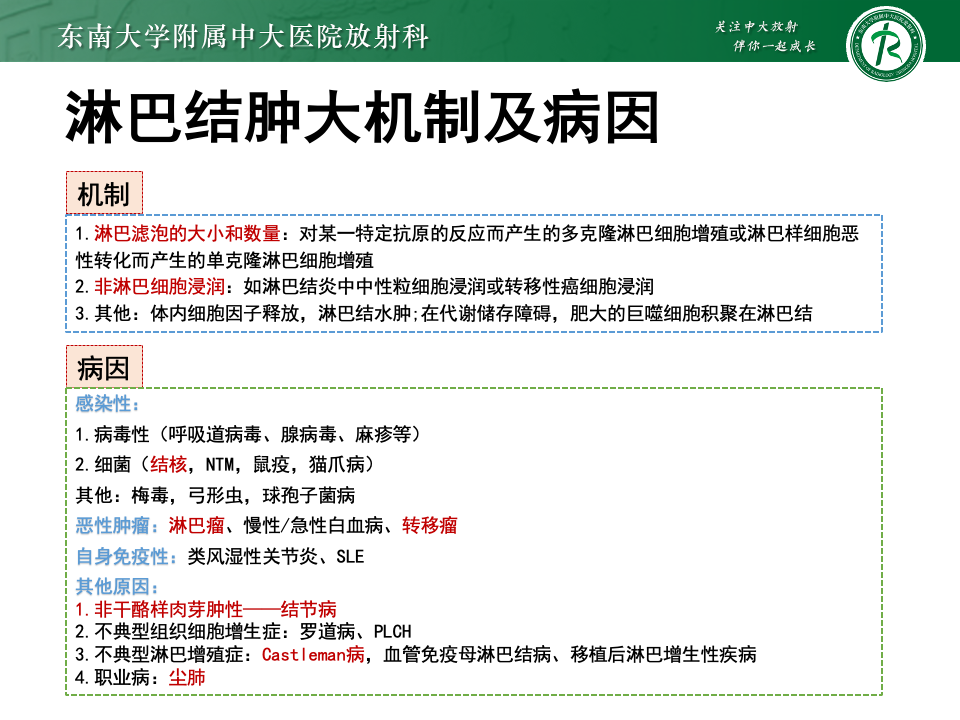The image size is (960, 720).
Task: Click the red word 尘肺
Action: [x=187, y=677]
